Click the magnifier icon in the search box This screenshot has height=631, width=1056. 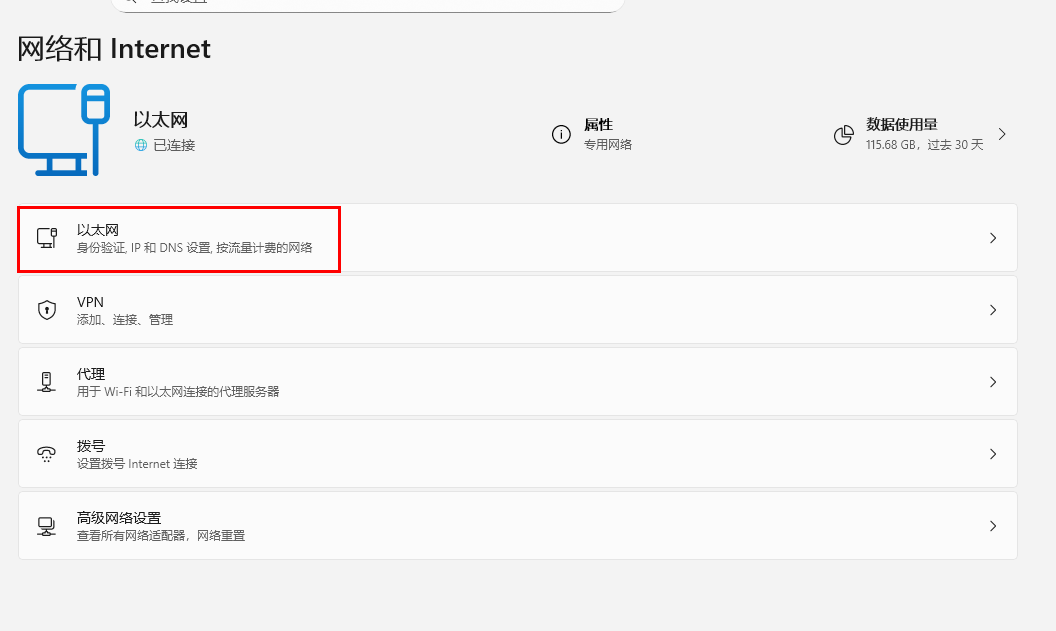click(130, 2)
